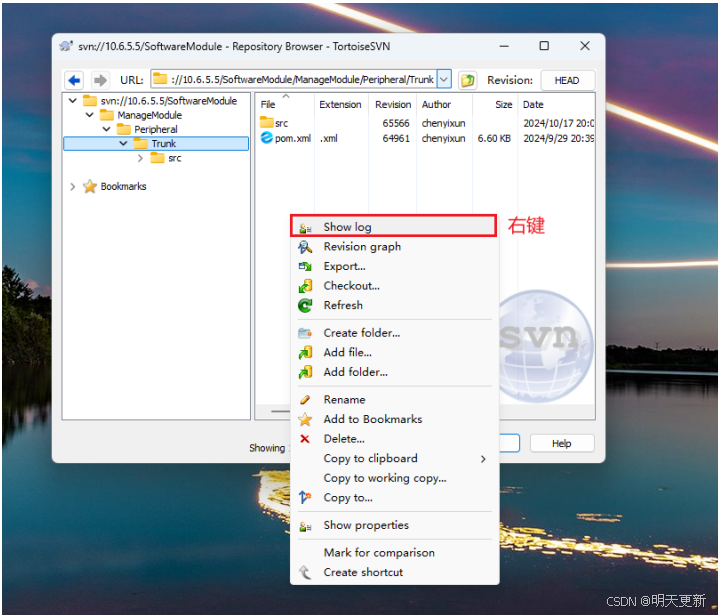The height and width of the screenshot is (615, 718).
Task: Click the Bookmarks star icon in tree
Action: 90,186
